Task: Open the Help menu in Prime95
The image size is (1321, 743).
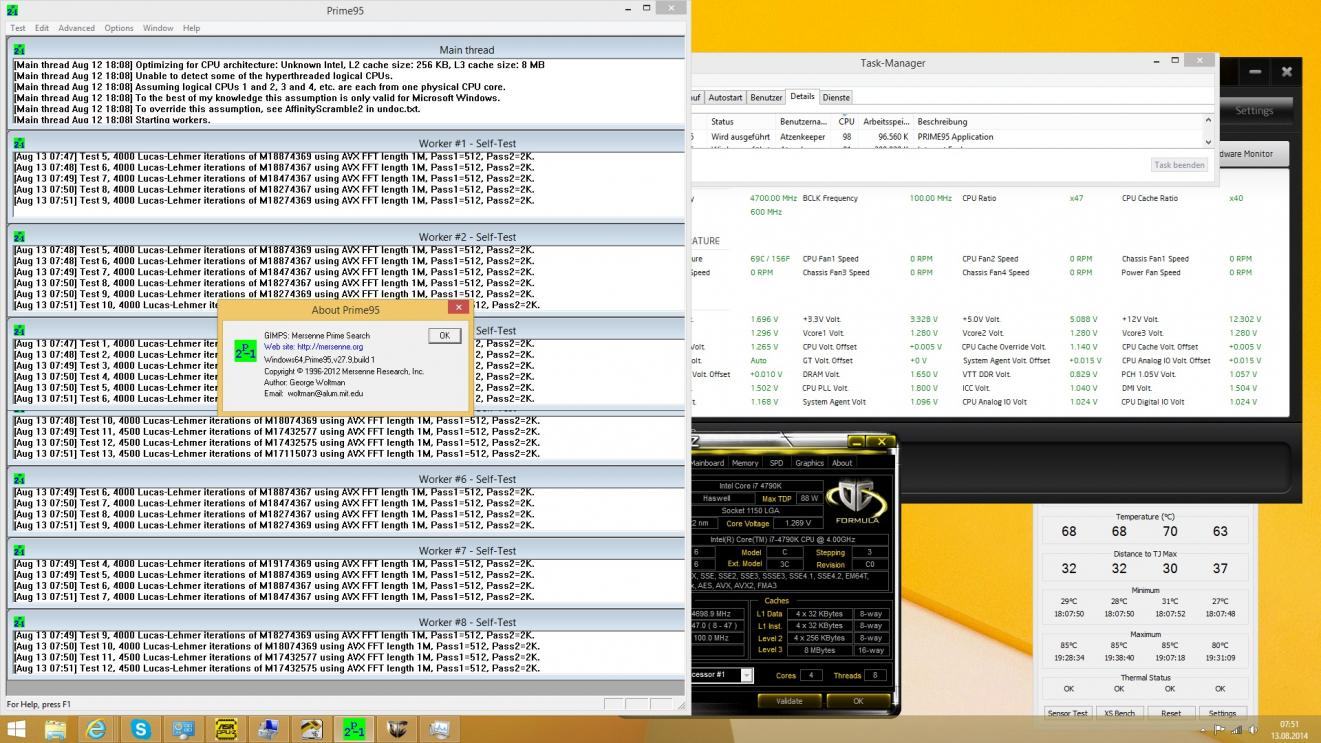Action: (191, 28)
